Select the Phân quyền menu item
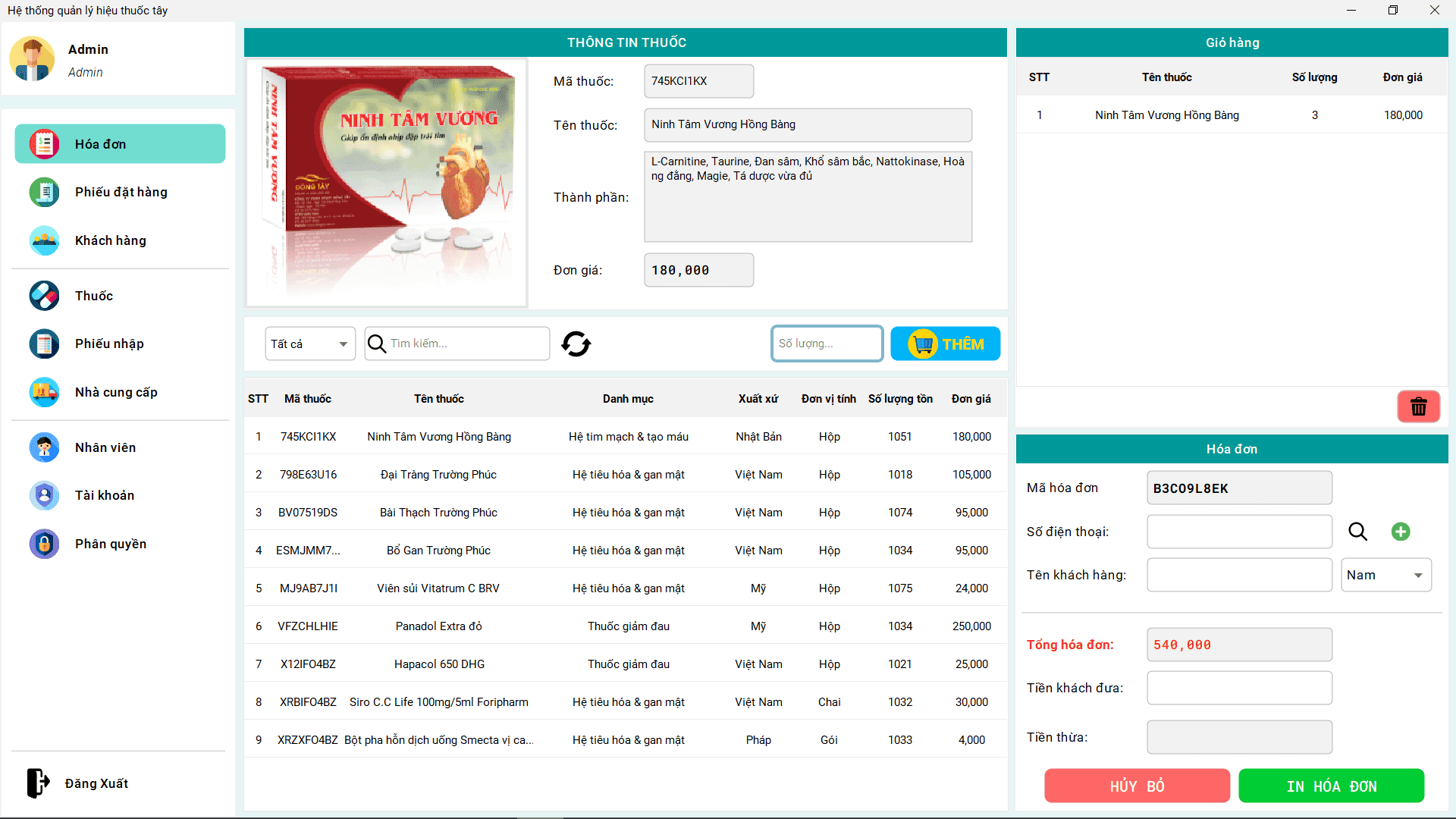The image size is (1456, 819). point(112,544)
